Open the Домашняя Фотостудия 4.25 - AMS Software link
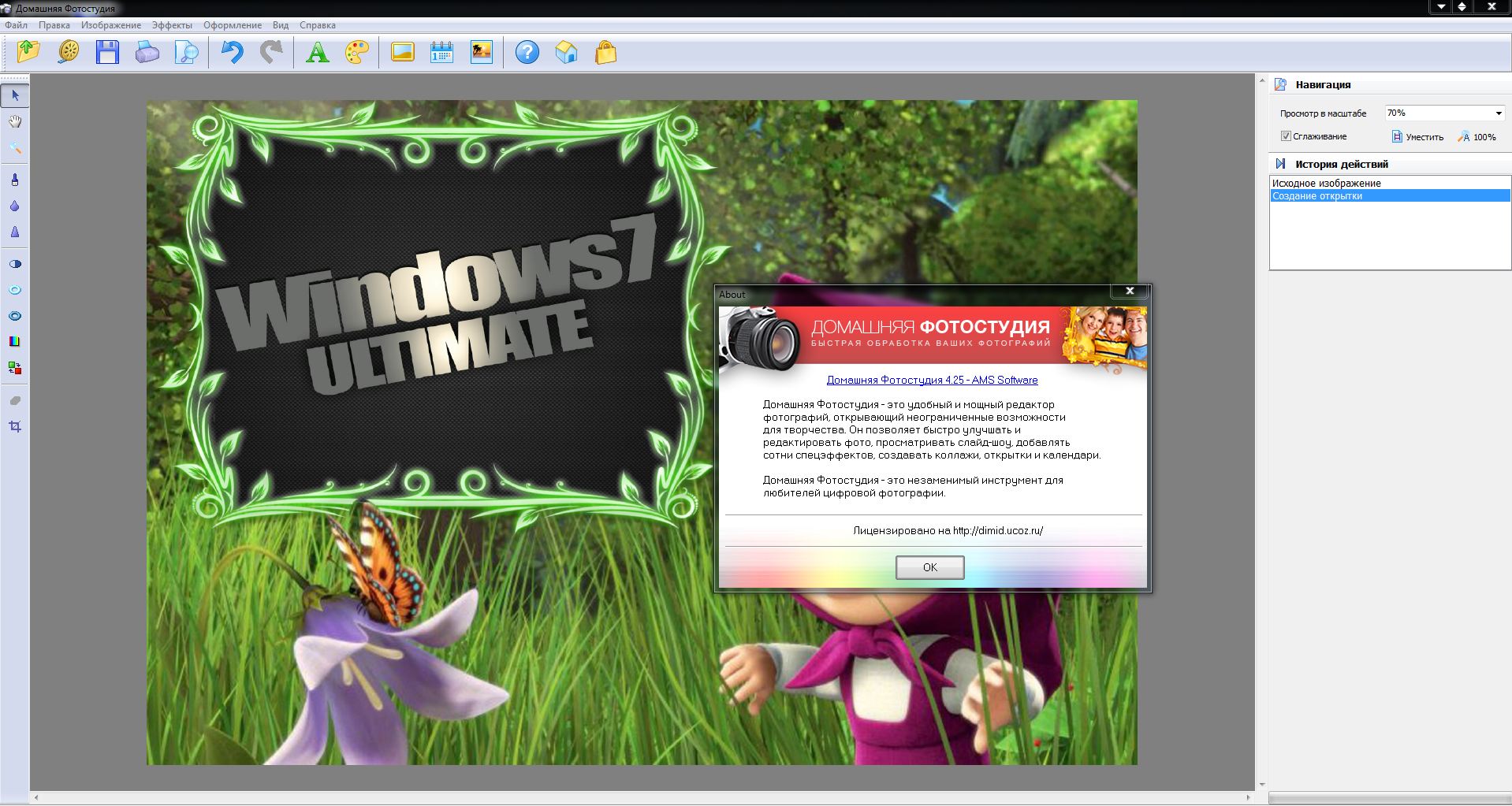The image size is (1512, 806). (x=932, y=380)
